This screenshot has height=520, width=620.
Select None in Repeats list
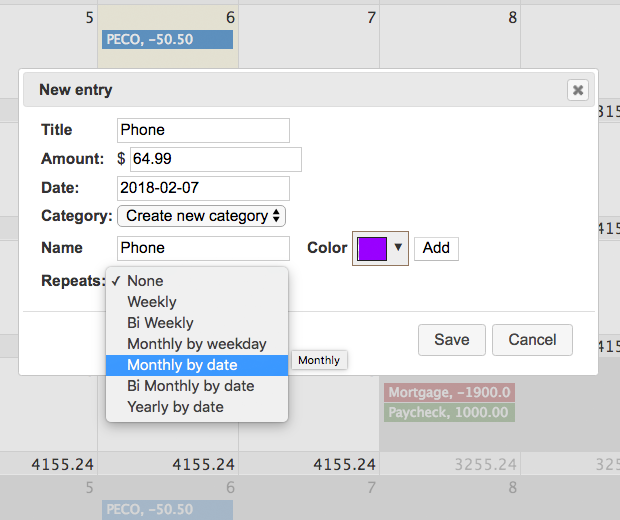(145, 281)
